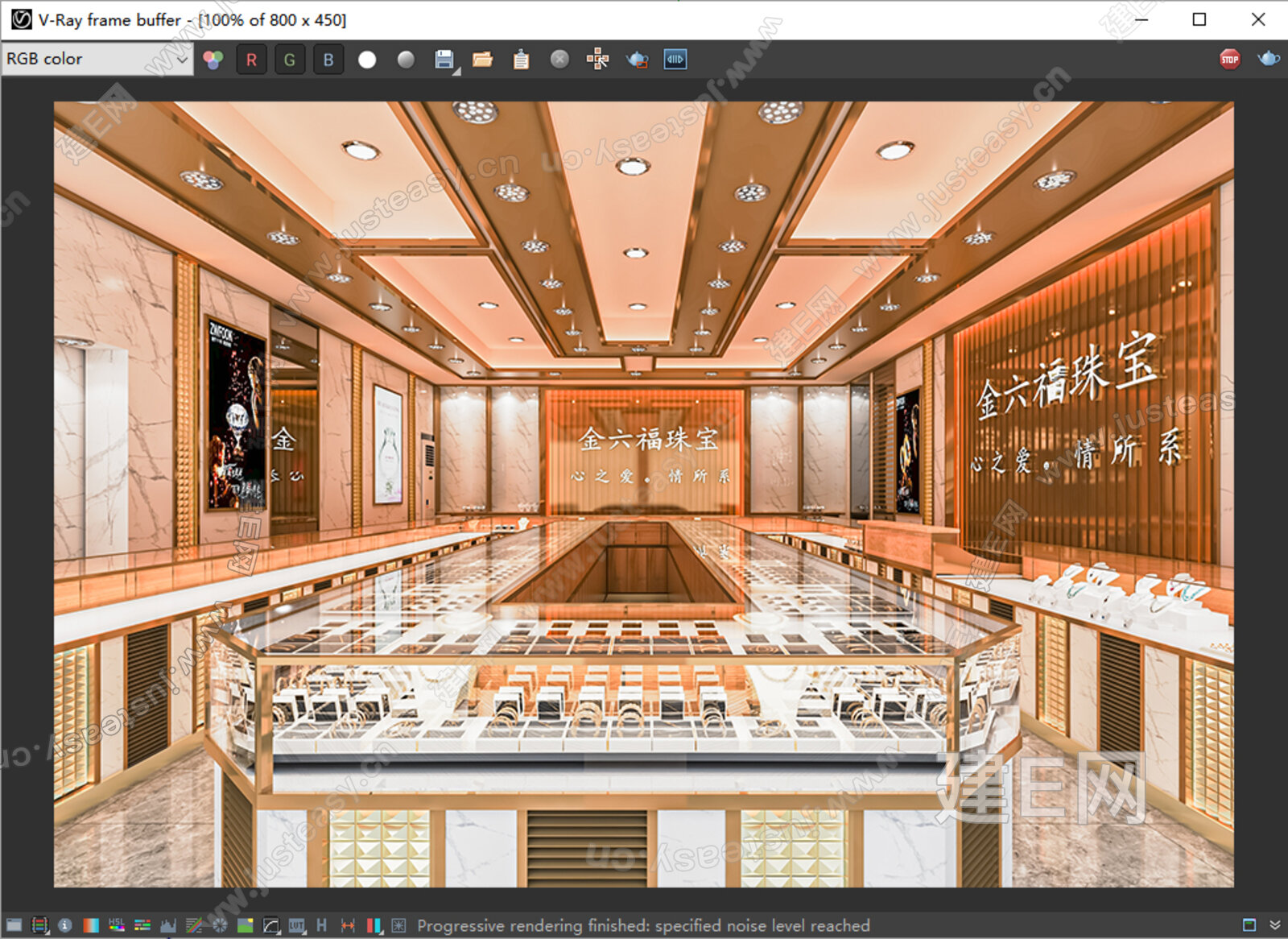Toggle curve correction colored lines icon
Viewport: 1288px width, 939px height.
click(194, 925)
